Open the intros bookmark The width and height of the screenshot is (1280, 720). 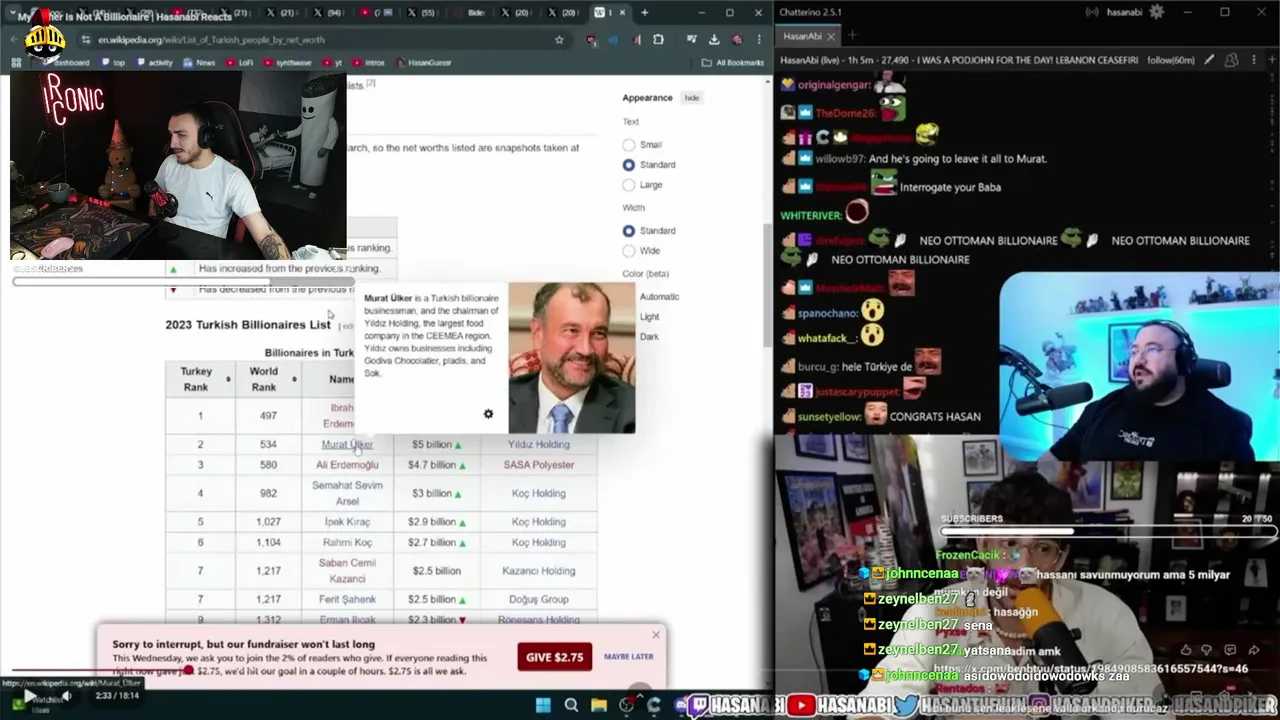366,62
